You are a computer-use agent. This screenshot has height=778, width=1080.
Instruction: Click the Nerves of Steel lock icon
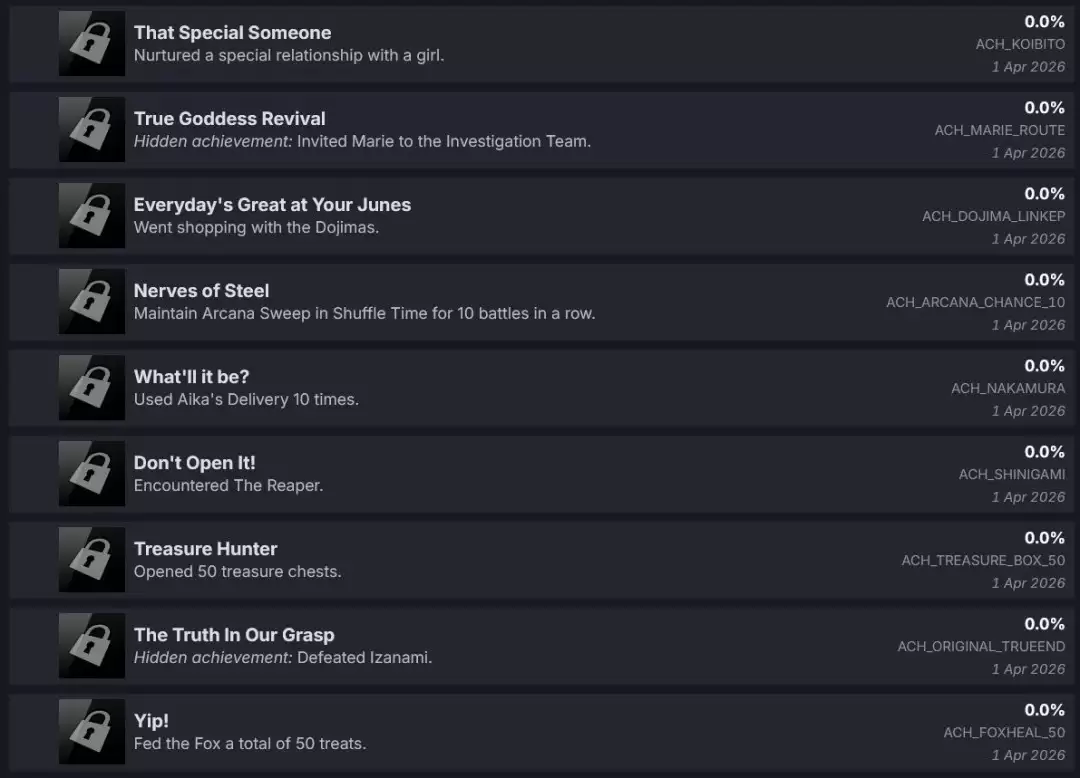(x=92, y=302)
